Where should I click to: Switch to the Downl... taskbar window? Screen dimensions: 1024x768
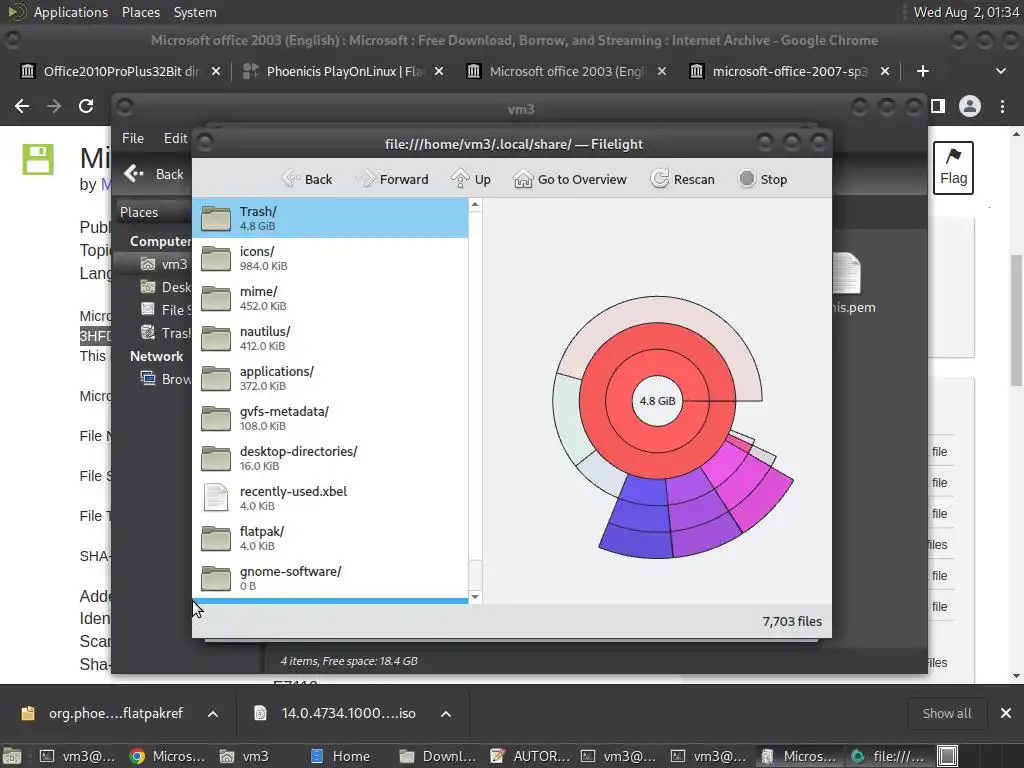[x=438, y=756]
